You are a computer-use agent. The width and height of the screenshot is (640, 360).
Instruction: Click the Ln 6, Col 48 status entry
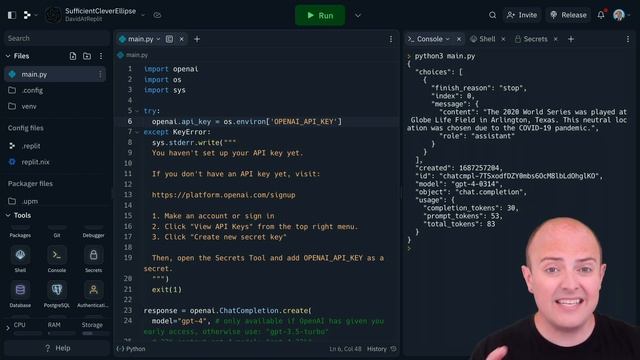coord(345,349)
